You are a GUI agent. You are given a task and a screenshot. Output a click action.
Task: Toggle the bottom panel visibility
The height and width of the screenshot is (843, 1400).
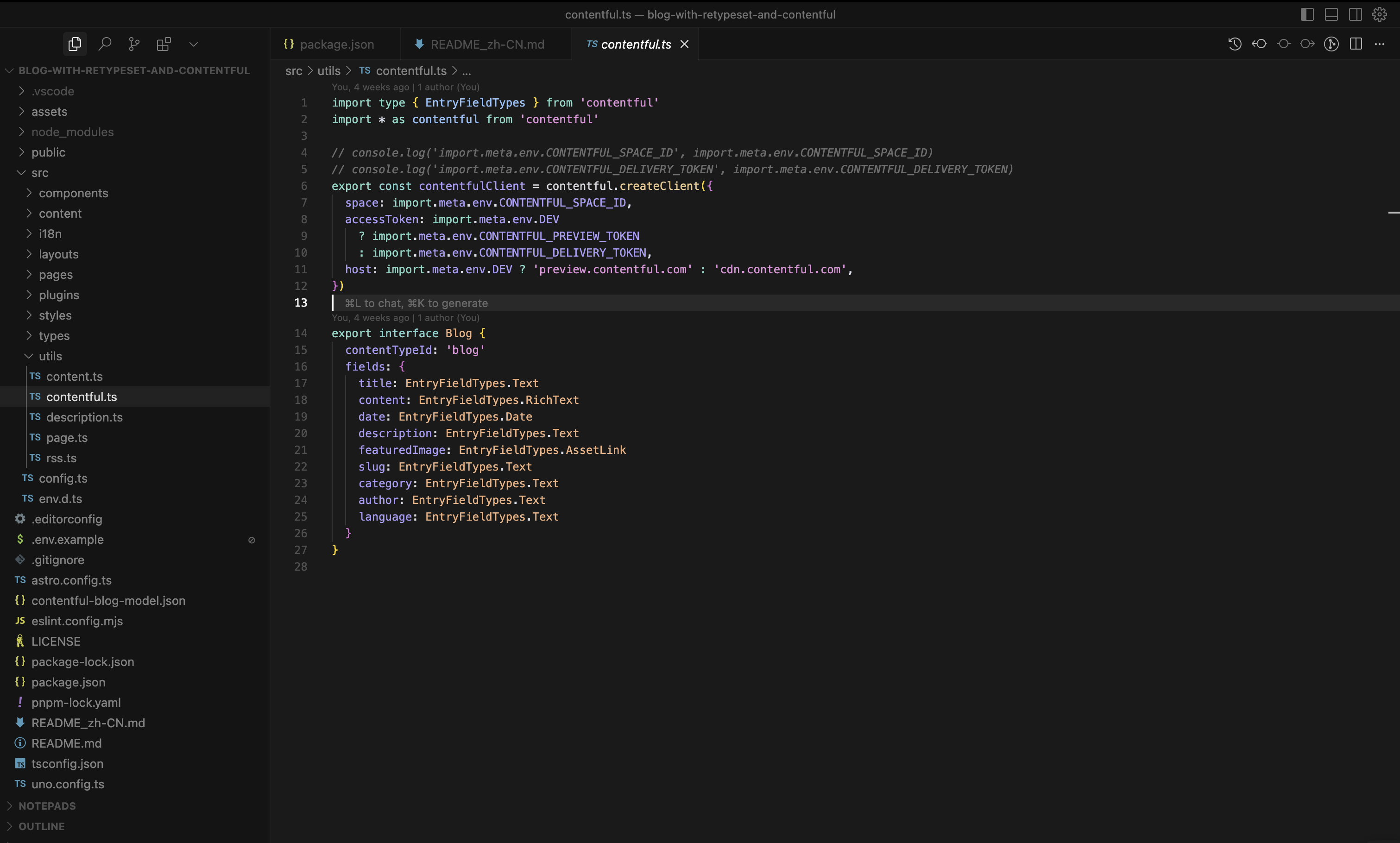[1331, 15]
